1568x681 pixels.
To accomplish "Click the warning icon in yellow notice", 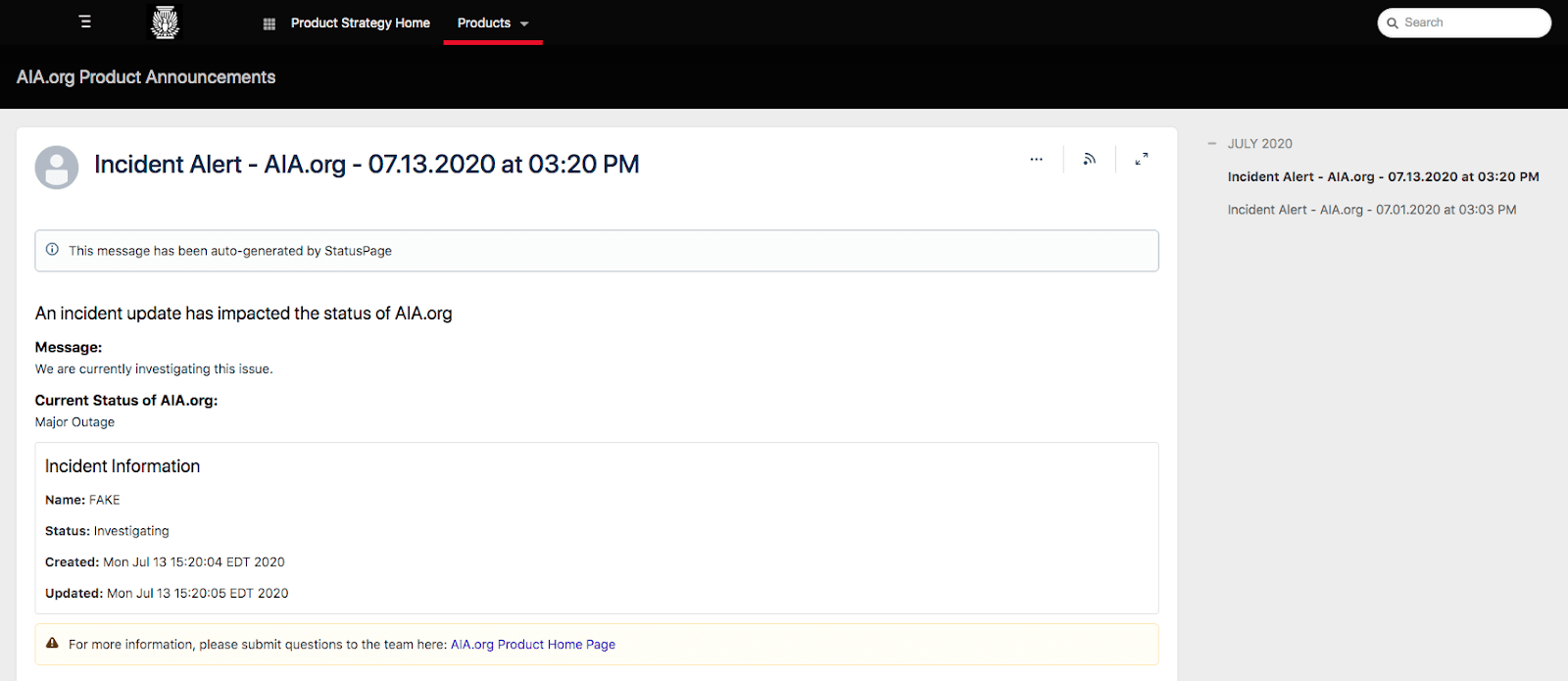I will tap(53, 643).
